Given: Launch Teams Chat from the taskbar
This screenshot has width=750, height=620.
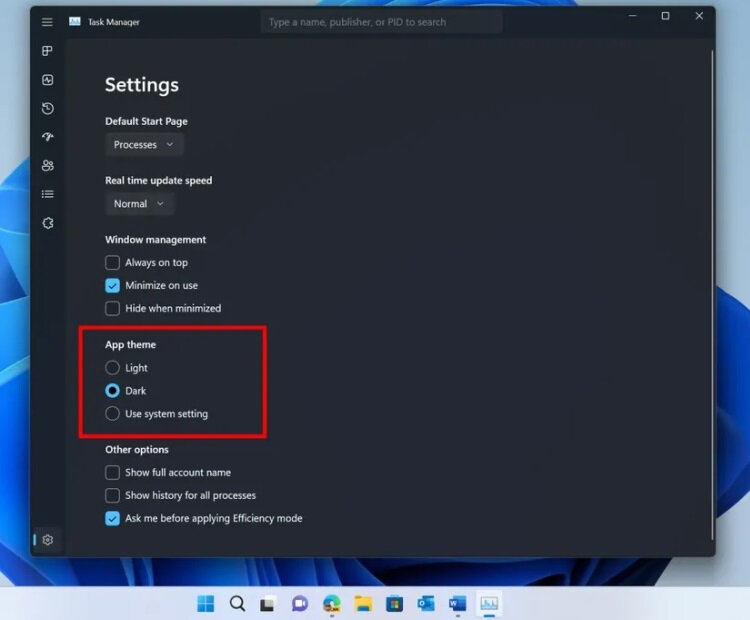Looking at the screenshot, I should coord(300,604).
